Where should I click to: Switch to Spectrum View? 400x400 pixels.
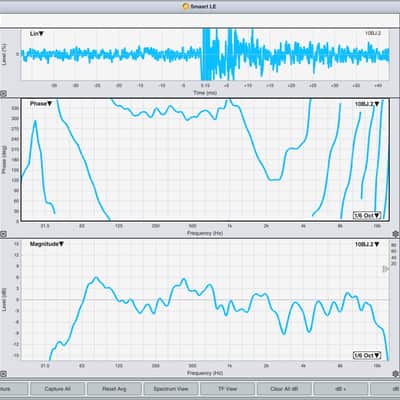171,389
